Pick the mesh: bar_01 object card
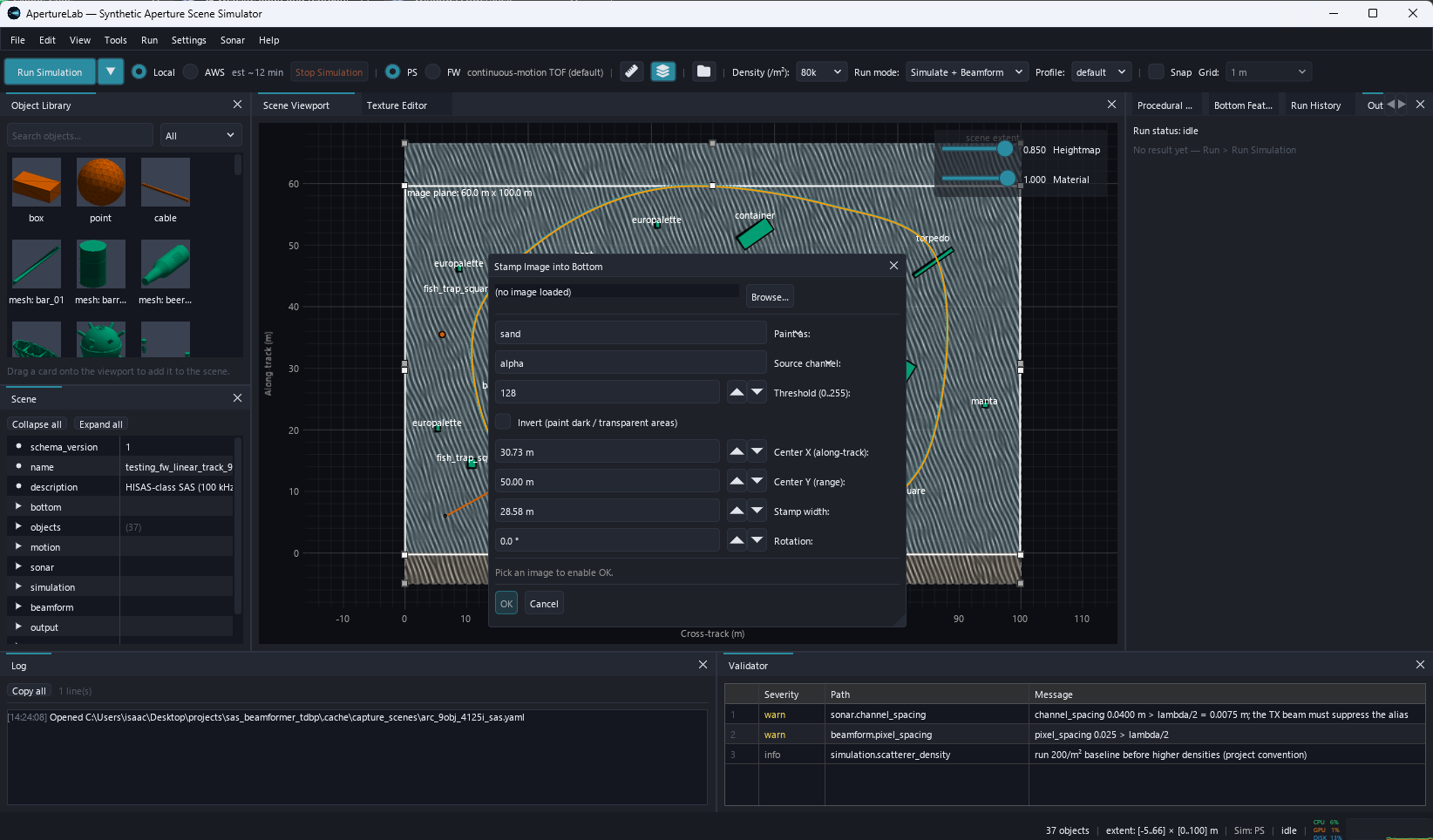The image size is (1433, 840). point(37,264)
